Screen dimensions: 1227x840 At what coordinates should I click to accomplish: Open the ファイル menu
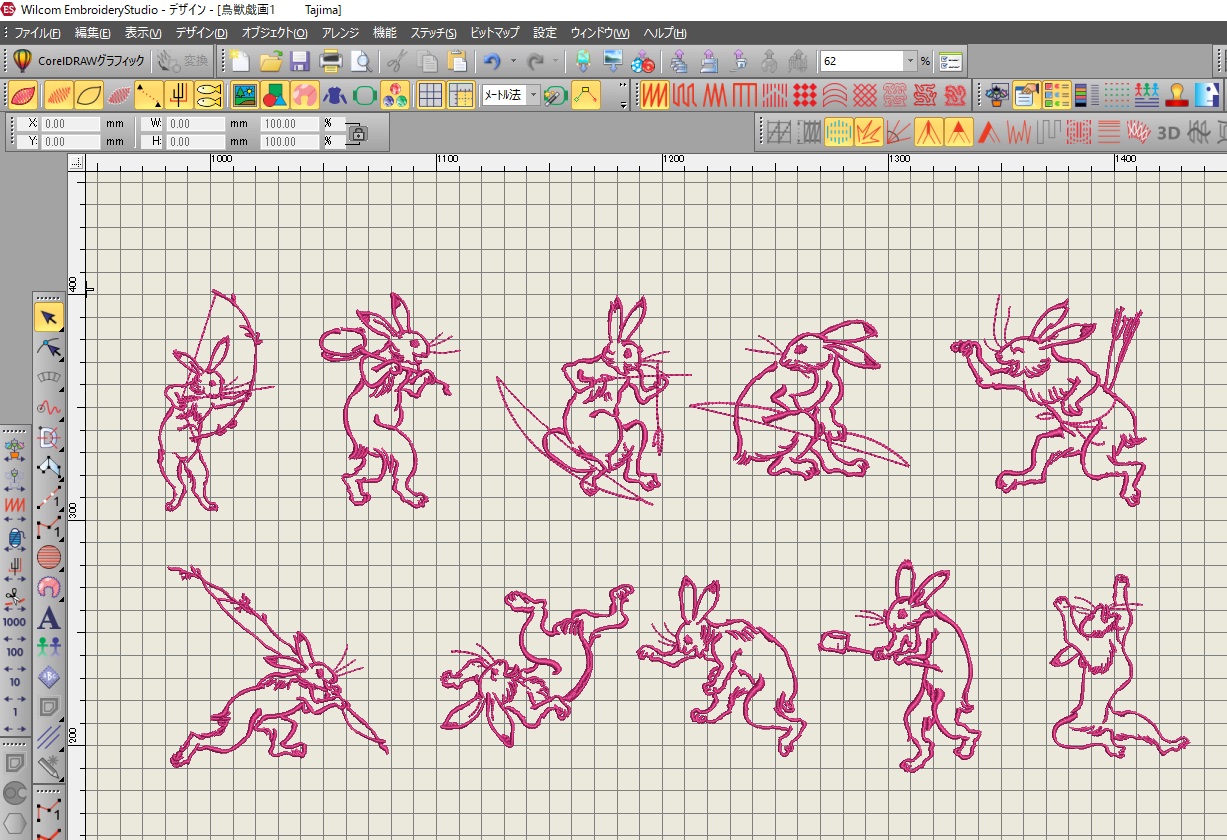(x=37, y=33)
